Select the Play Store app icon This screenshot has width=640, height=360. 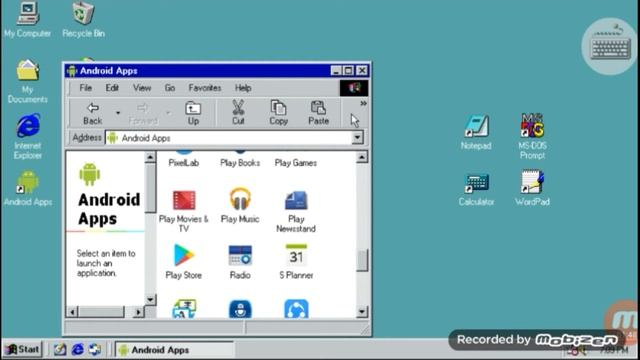(x=184, y=255)
